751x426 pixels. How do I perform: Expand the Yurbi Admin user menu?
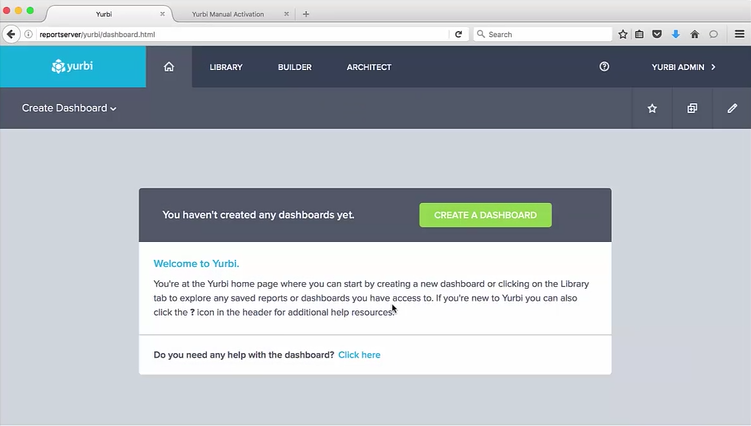[683, 67]
